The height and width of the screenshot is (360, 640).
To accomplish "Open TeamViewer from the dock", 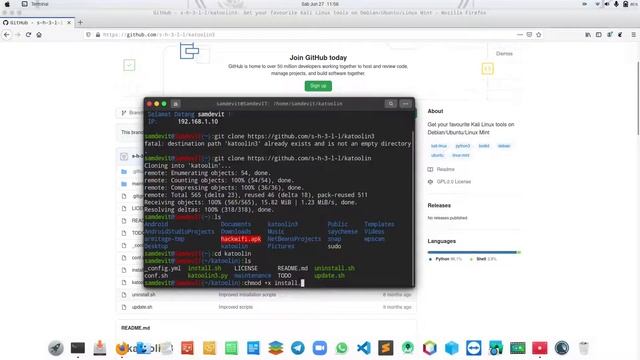I will tap(473, 348).
